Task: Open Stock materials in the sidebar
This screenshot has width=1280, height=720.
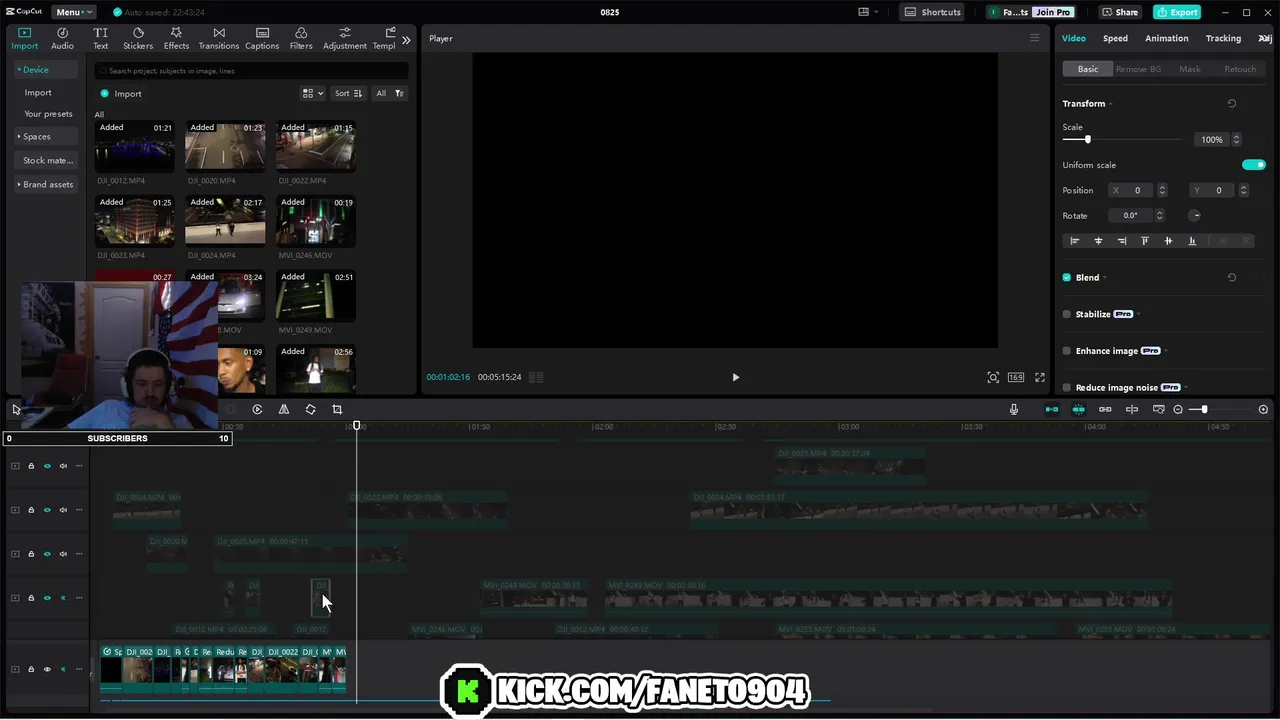Action: pyautogui.click(x=48, y=160)
